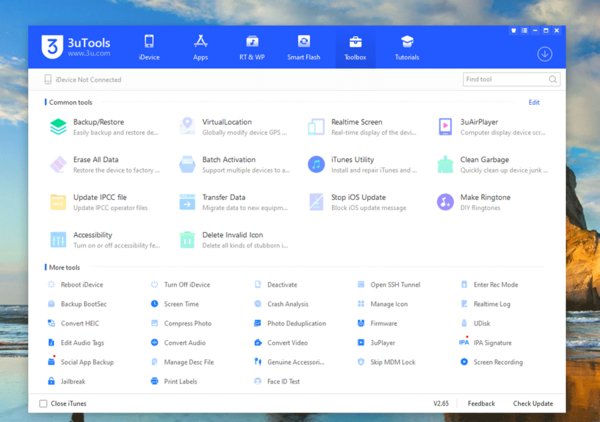The height and width of the screenshot is (422, 600).
Task: Open the Smart Flash tab
Action: 303,47
